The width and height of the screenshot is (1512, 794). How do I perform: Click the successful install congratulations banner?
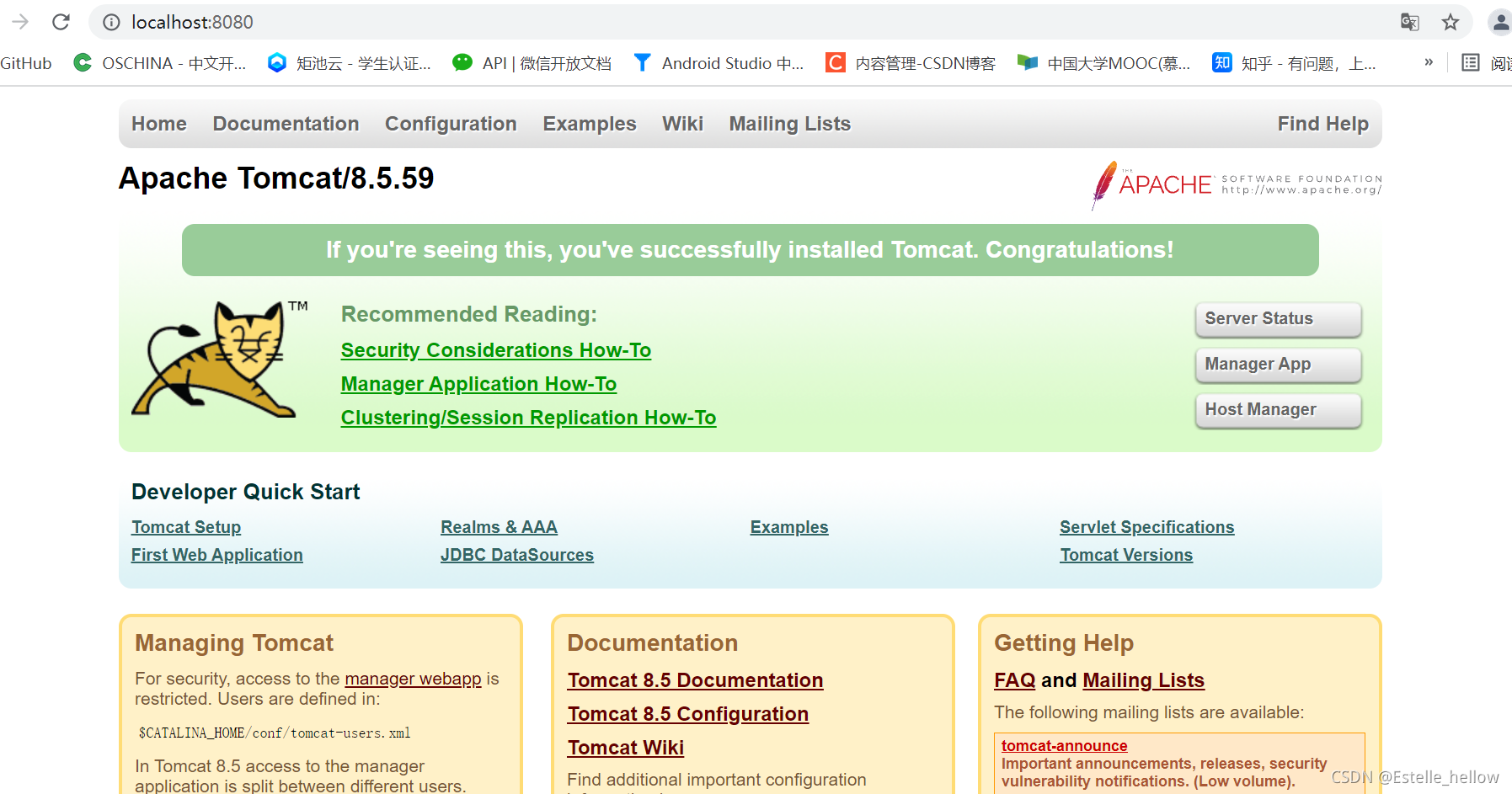tap(750, 250)
